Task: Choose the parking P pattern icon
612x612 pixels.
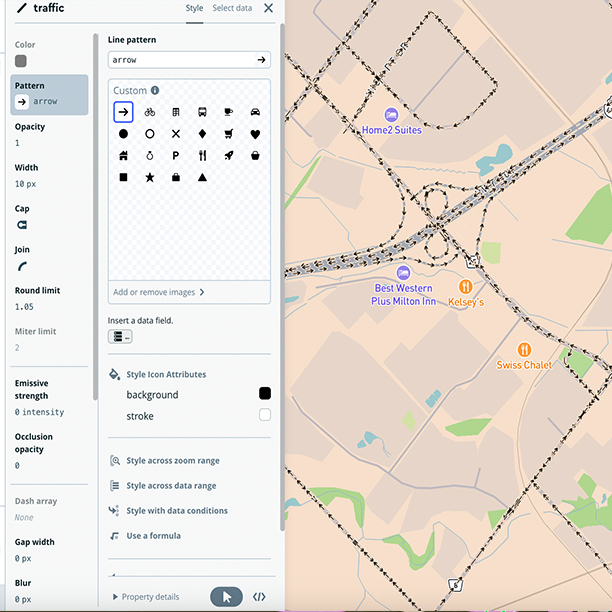Action: (176, 156)
